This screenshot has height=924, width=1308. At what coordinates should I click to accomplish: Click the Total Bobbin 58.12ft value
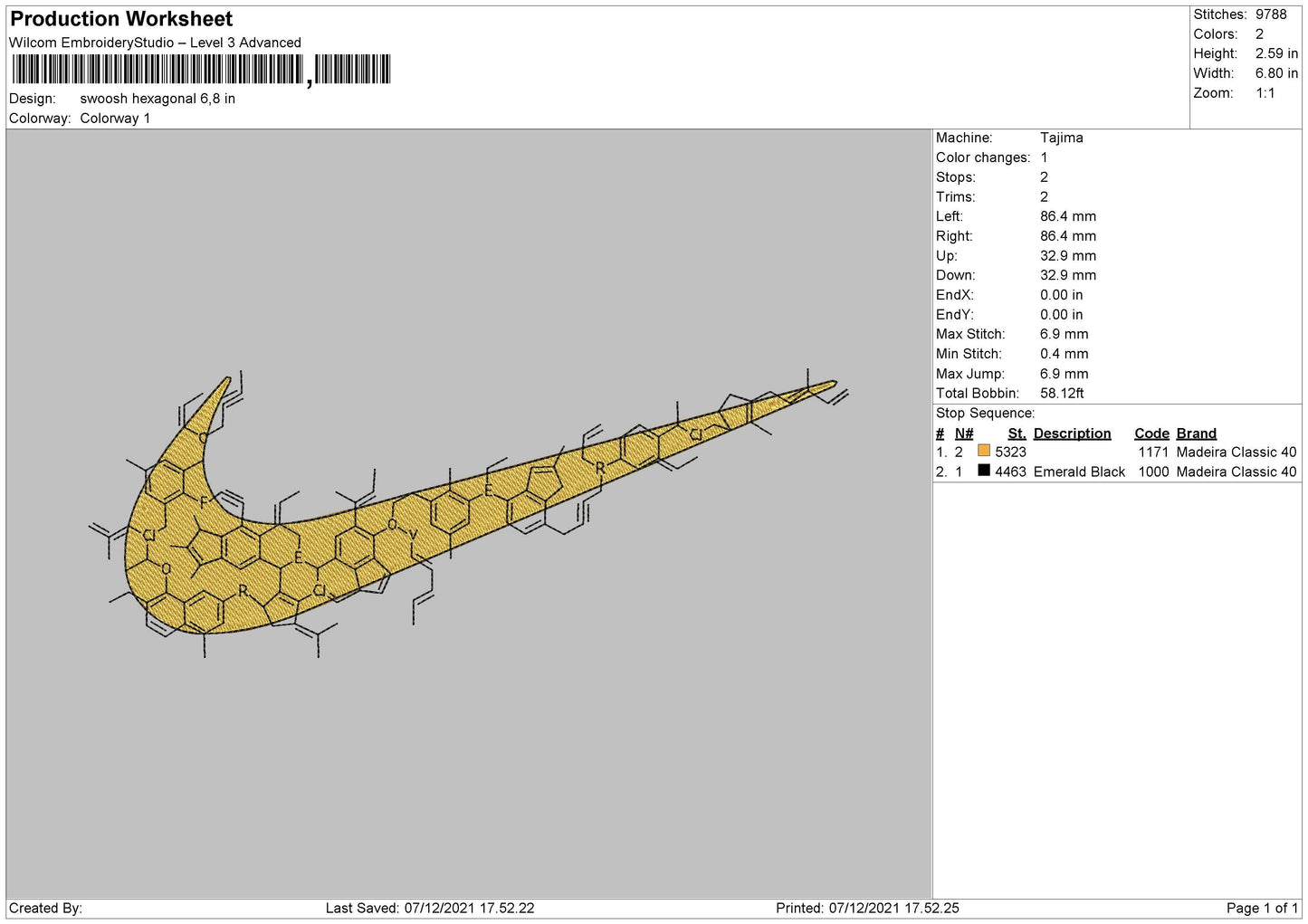point(1062,394)
